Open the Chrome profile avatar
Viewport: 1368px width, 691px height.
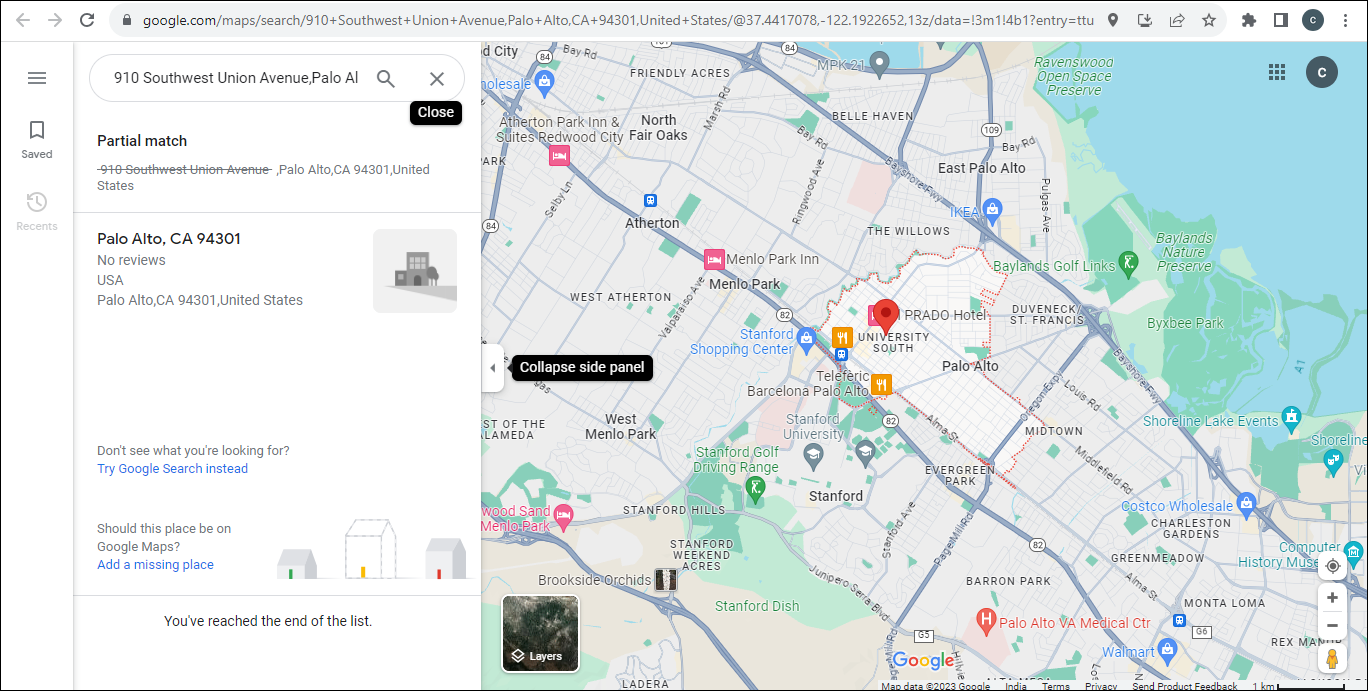(1312, 20)
